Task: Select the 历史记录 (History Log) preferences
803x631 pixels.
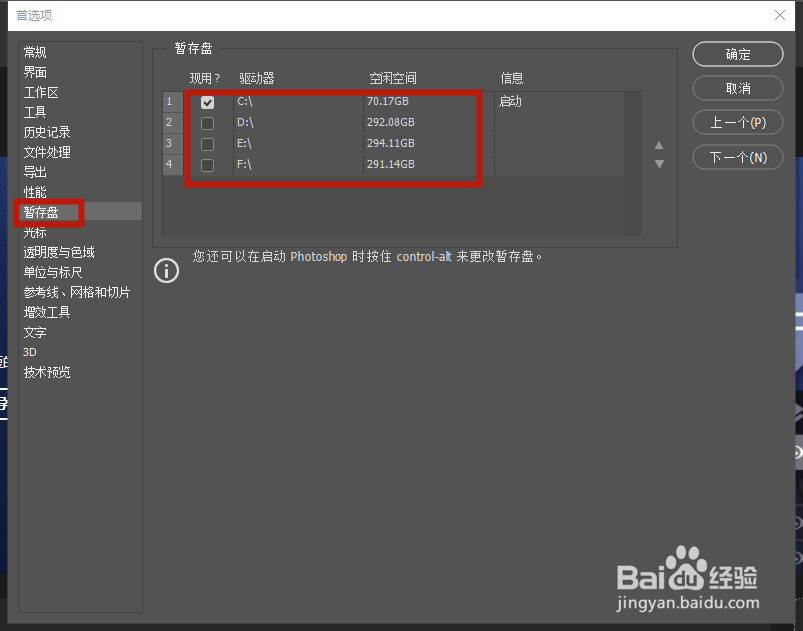Action: (47, 131)
